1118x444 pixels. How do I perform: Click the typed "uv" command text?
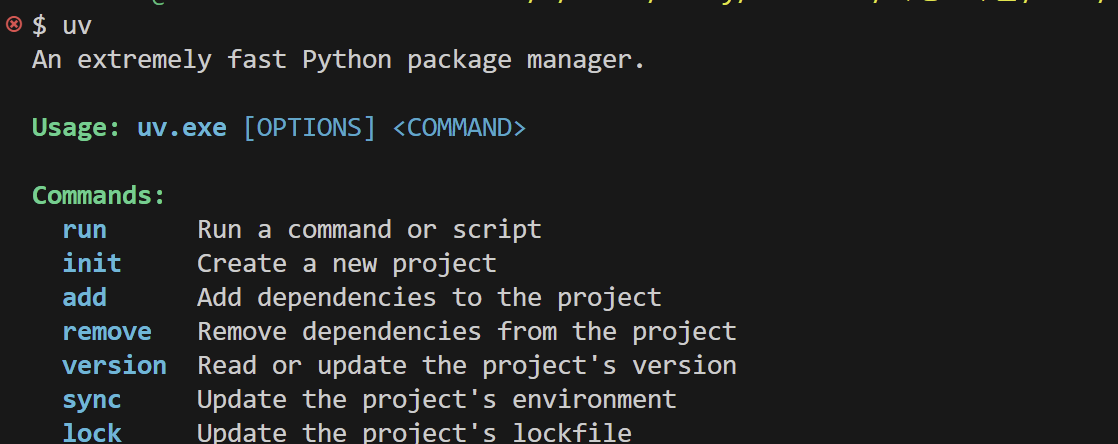pyautogui.click(x=76, y=26)
